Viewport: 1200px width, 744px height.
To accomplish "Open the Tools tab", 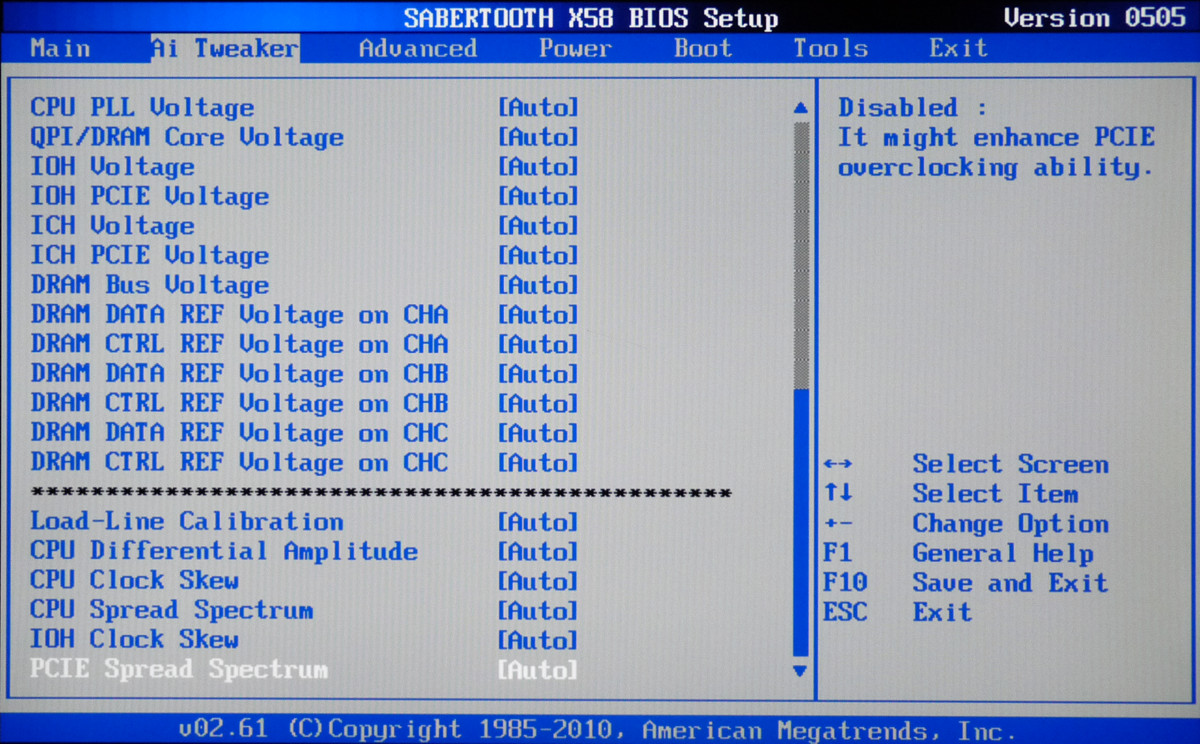I will point(830,48).
